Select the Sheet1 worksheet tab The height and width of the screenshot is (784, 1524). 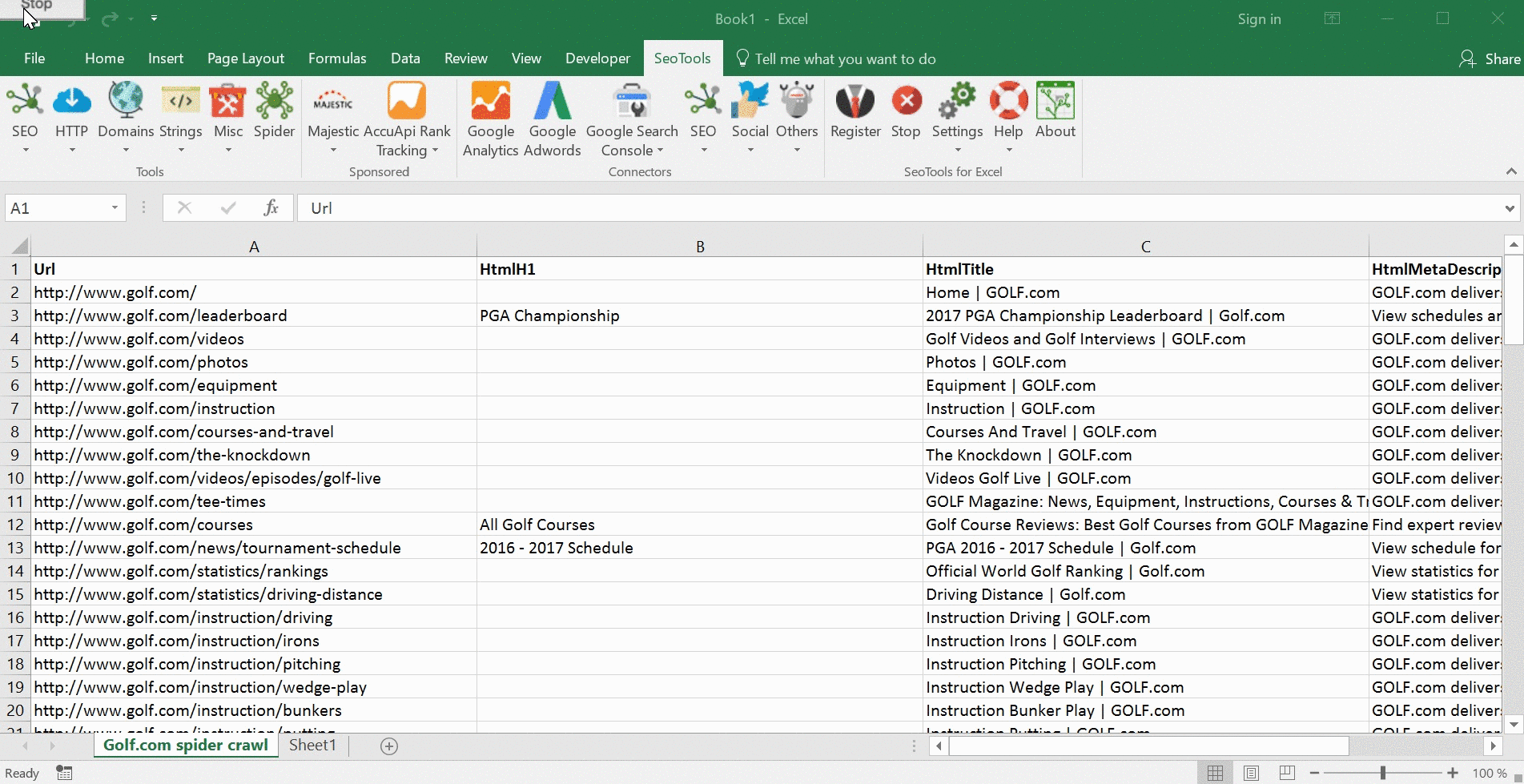[312, 746]
